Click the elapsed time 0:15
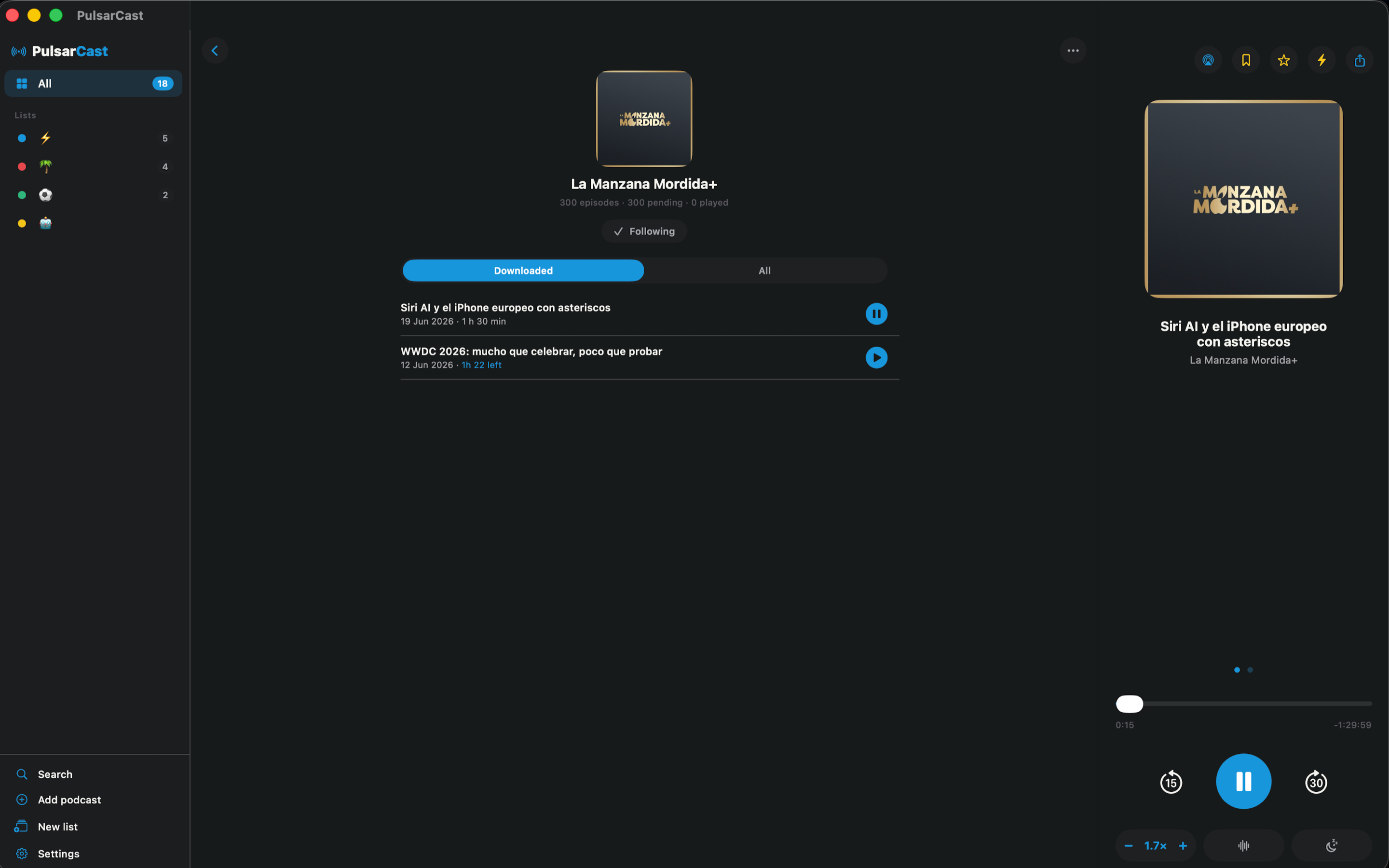 coord(1124,725)
